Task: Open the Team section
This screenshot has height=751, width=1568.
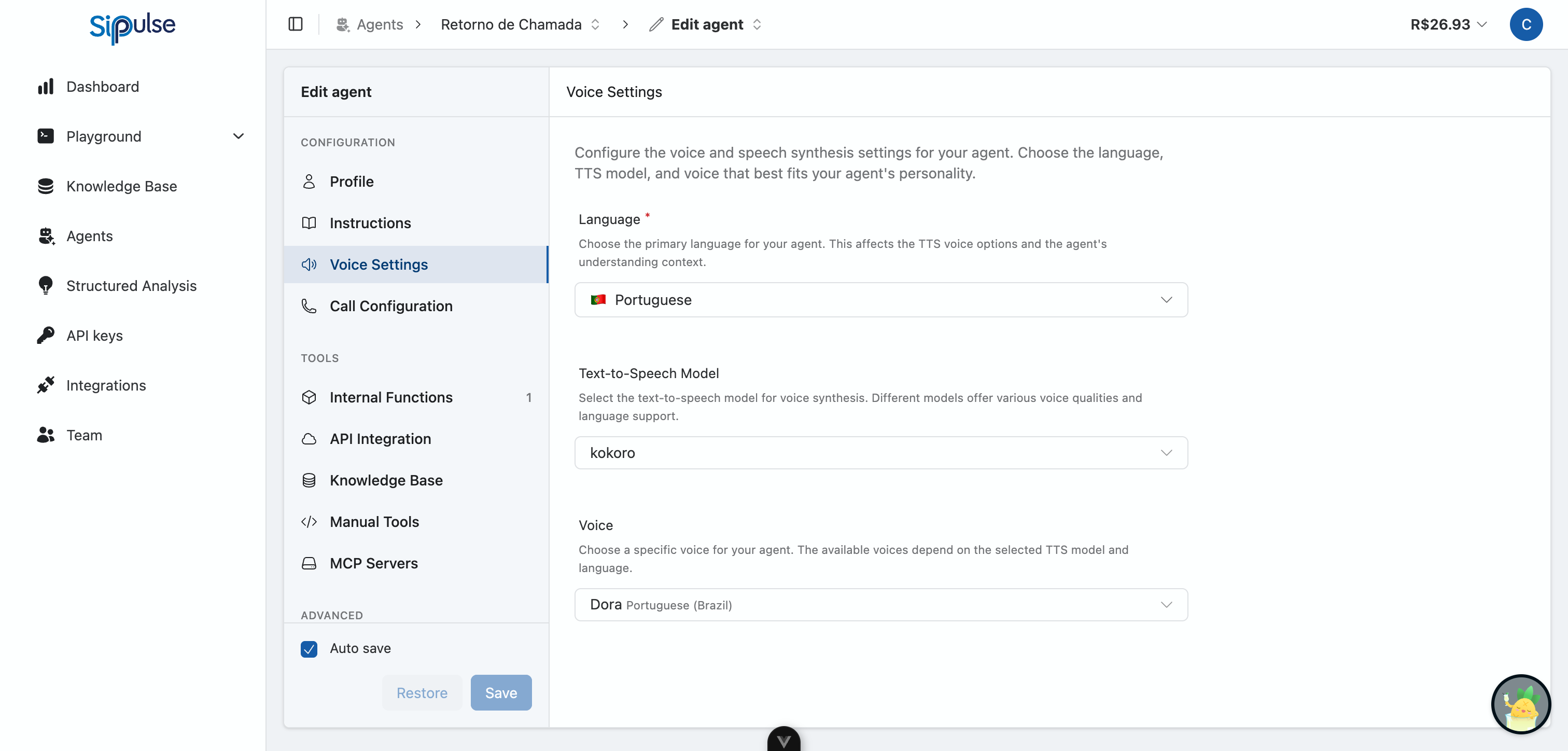Action: (x=83, y=435)
